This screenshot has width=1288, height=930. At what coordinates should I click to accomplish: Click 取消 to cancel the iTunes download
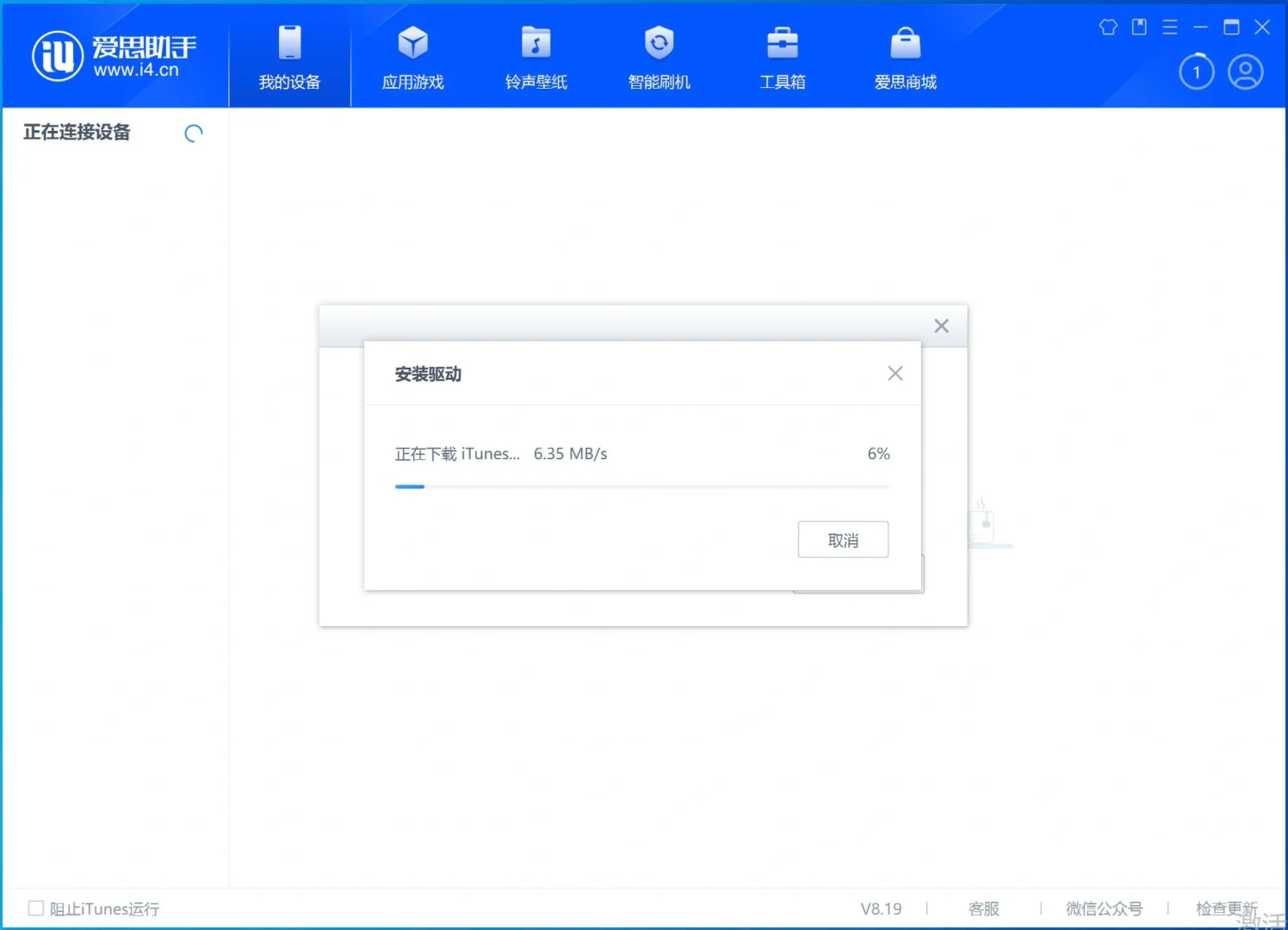pyautogui.click(x=843, y=539)
